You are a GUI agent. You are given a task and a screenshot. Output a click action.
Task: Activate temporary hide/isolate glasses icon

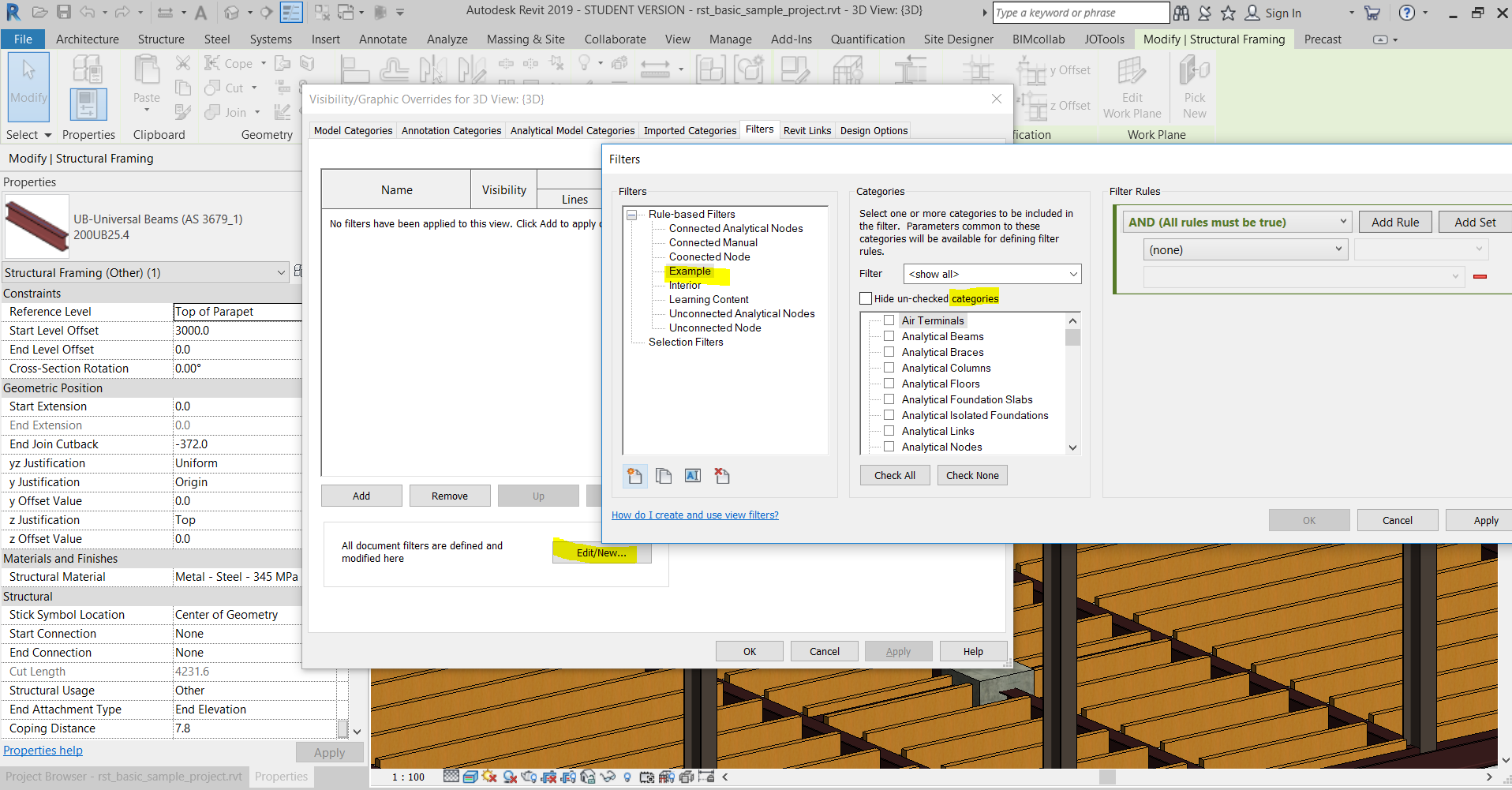[607, 777]
